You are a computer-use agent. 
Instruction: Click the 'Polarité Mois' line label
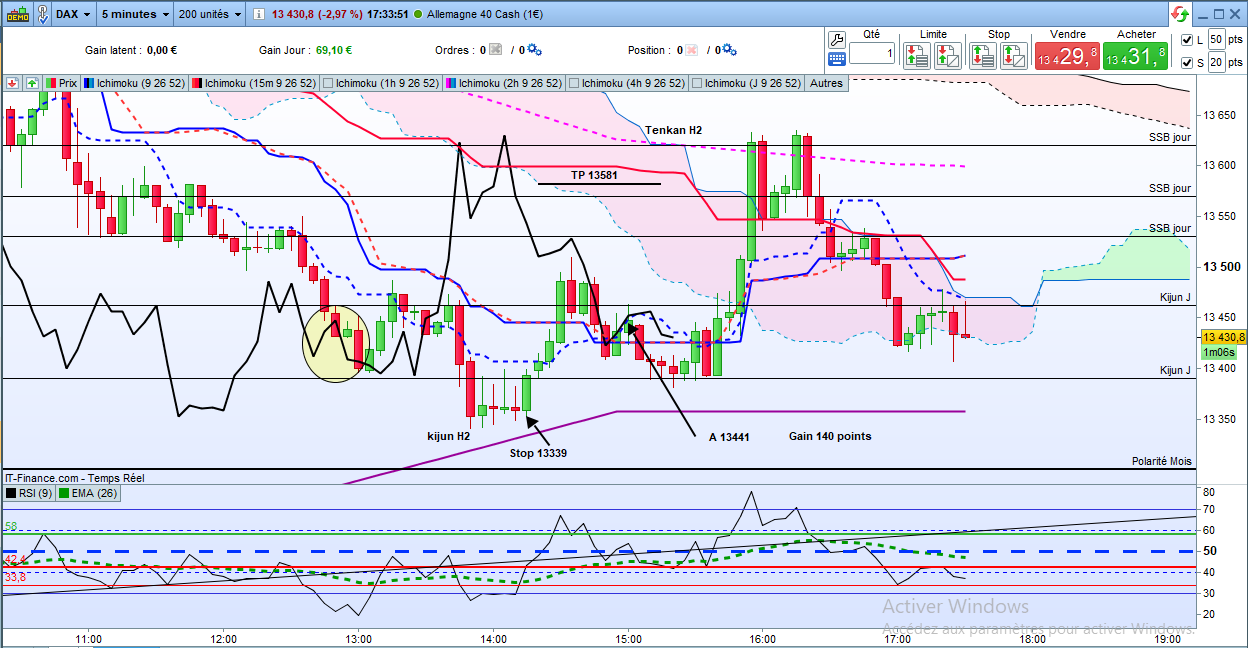(x=1162, y=461)
